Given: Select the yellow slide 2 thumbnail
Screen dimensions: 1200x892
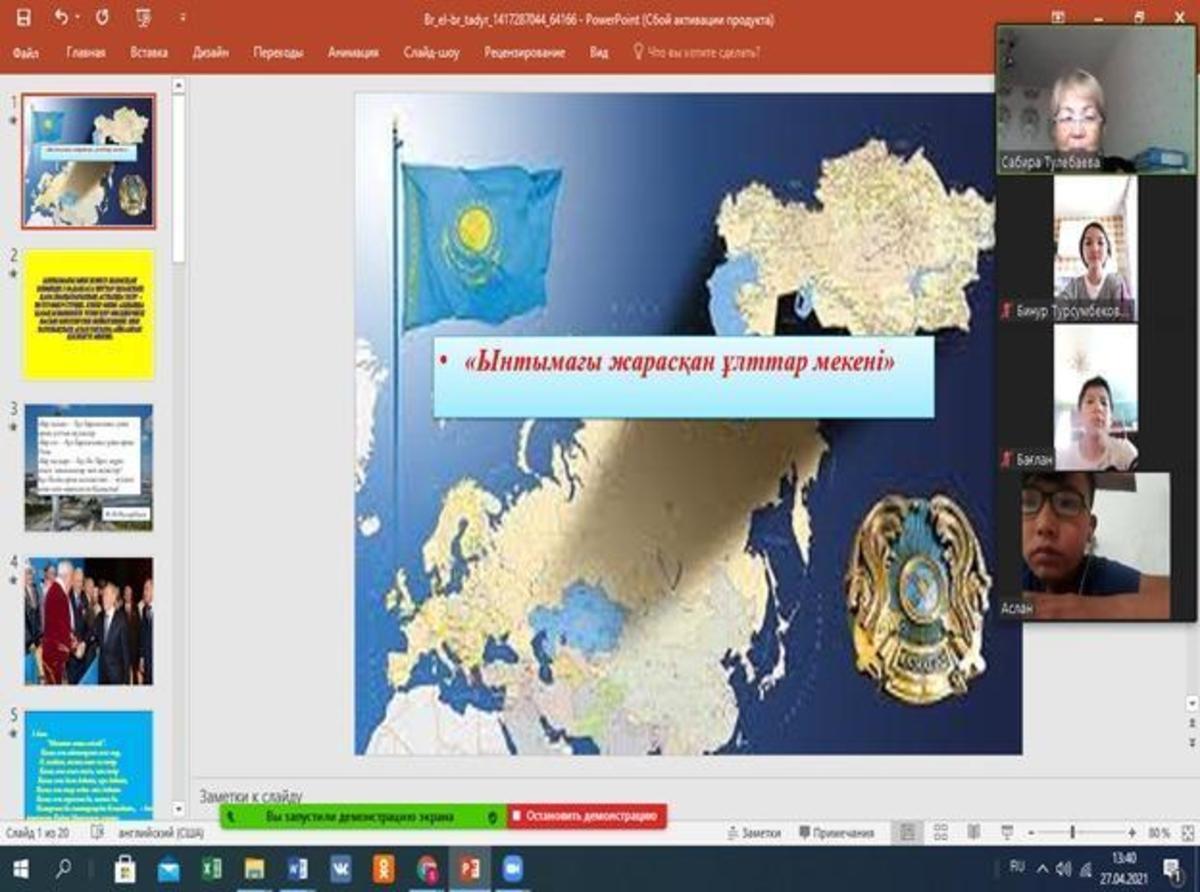Looking at the screenshot, I should (x=89, y=314).
